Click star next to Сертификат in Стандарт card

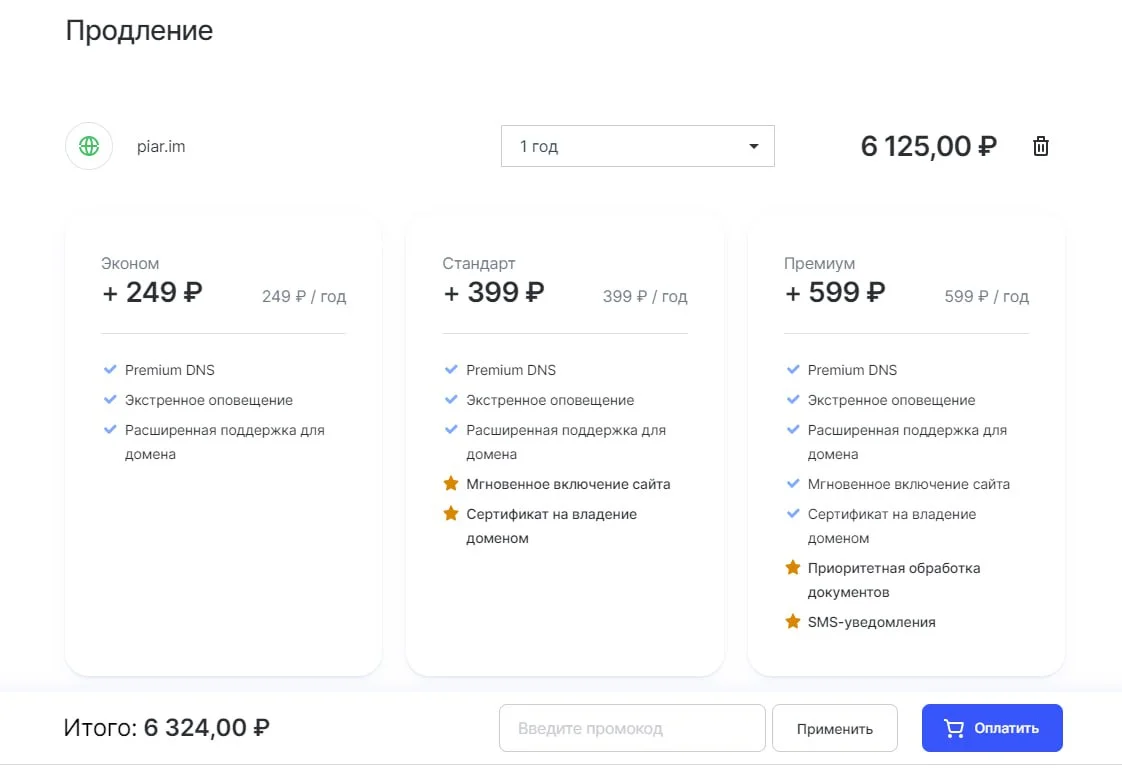[x=451, y=514]
